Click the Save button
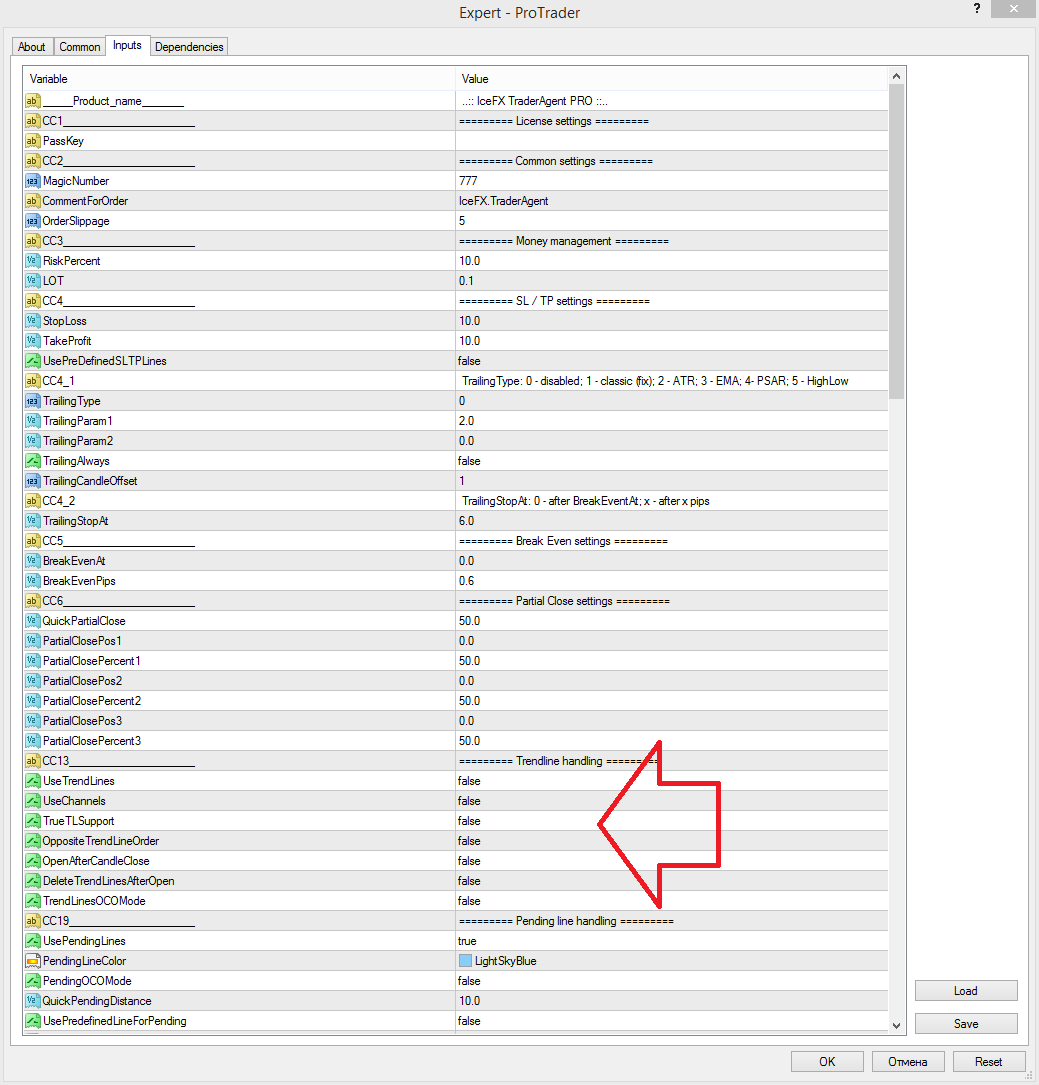 (966, 1024)
